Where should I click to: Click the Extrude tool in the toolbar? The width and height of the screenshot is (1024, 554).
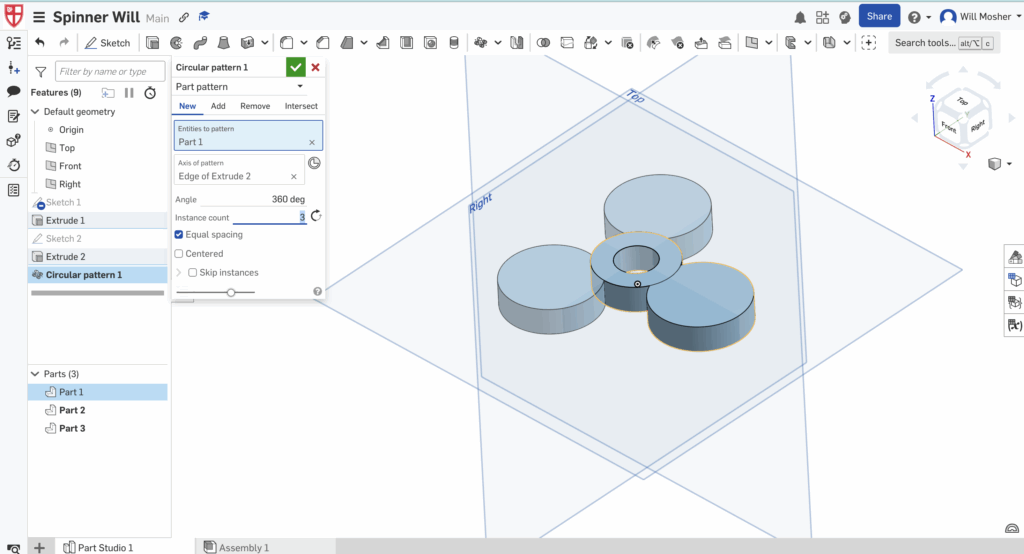[x=153, y=43]
